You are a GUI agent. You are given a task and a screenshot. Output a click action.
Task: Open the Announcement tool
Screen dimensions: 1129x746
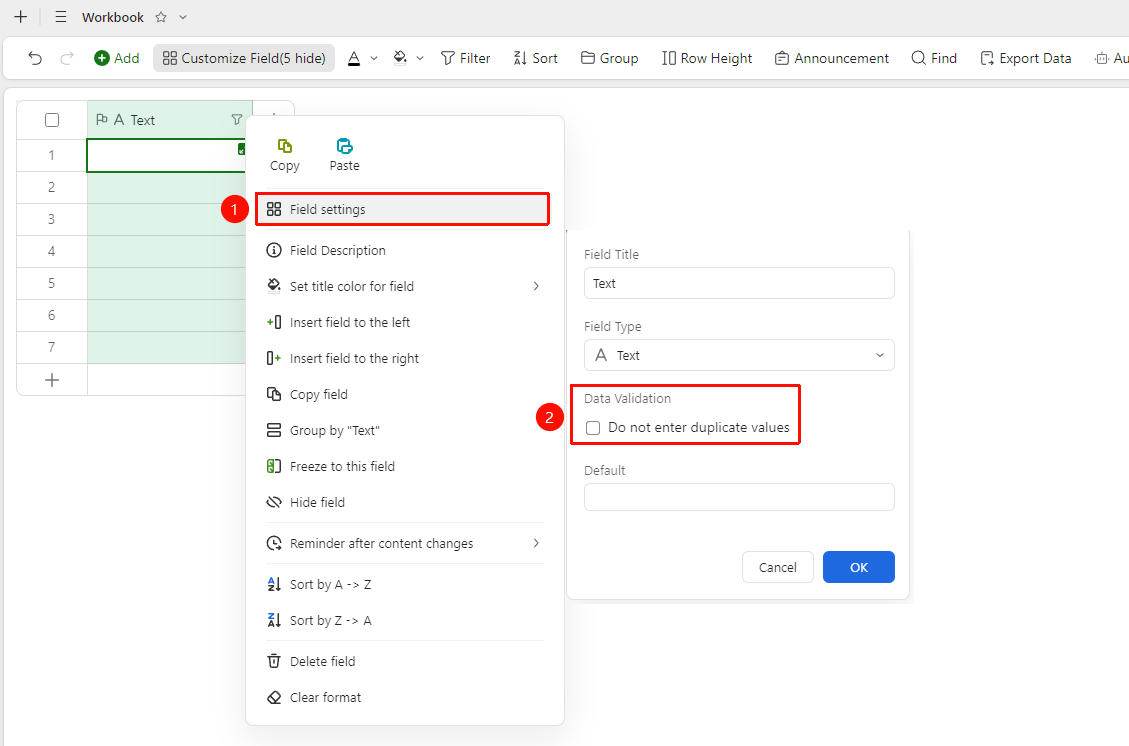(832, 58)
